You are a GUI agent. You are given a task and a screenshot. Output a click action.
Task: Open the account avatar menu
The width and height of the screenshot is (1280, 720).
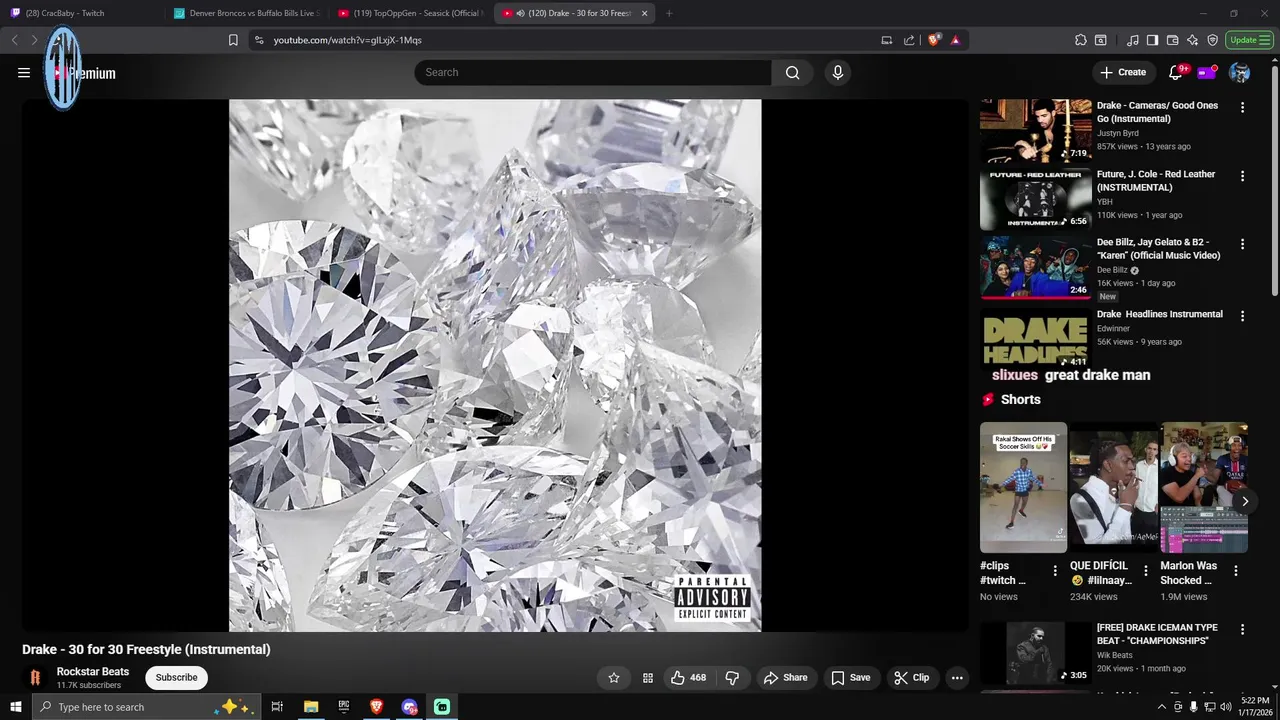point(1239,72)
